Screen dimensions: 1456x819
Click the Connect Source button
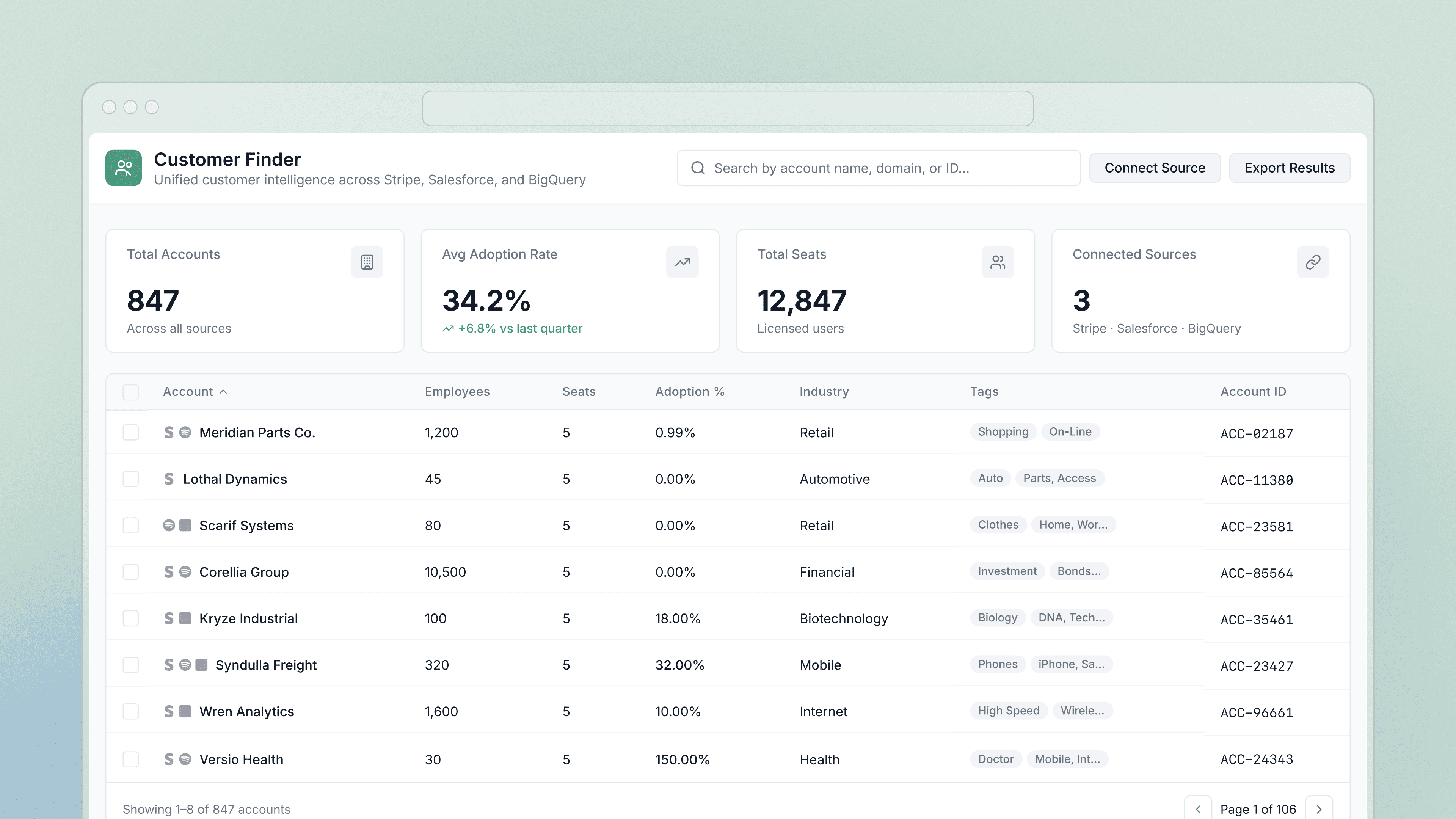click(1155, 168)
